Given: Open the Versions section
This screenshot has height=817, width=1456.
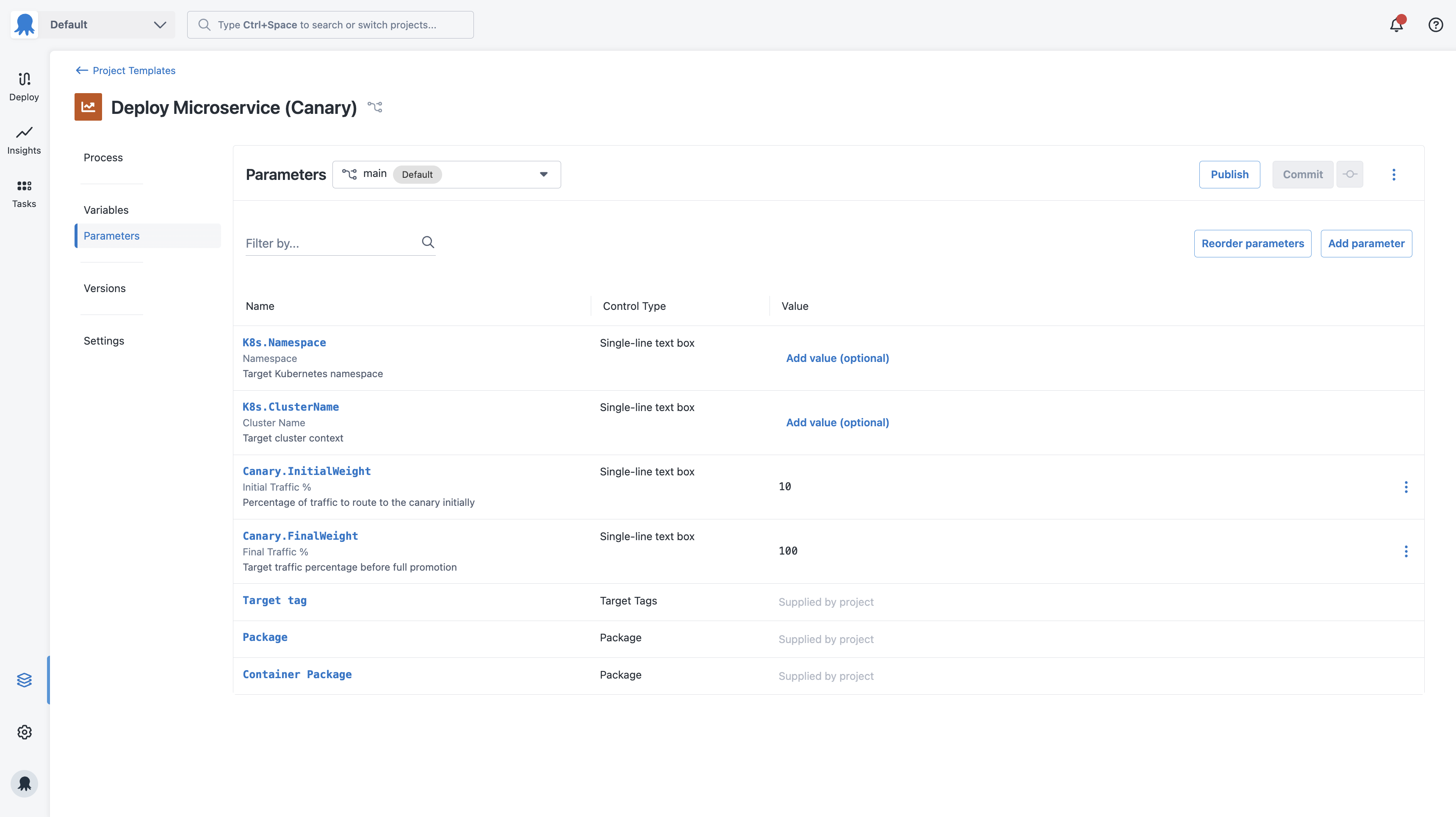Looking at the screenshot, I should (x=104, y=288).
